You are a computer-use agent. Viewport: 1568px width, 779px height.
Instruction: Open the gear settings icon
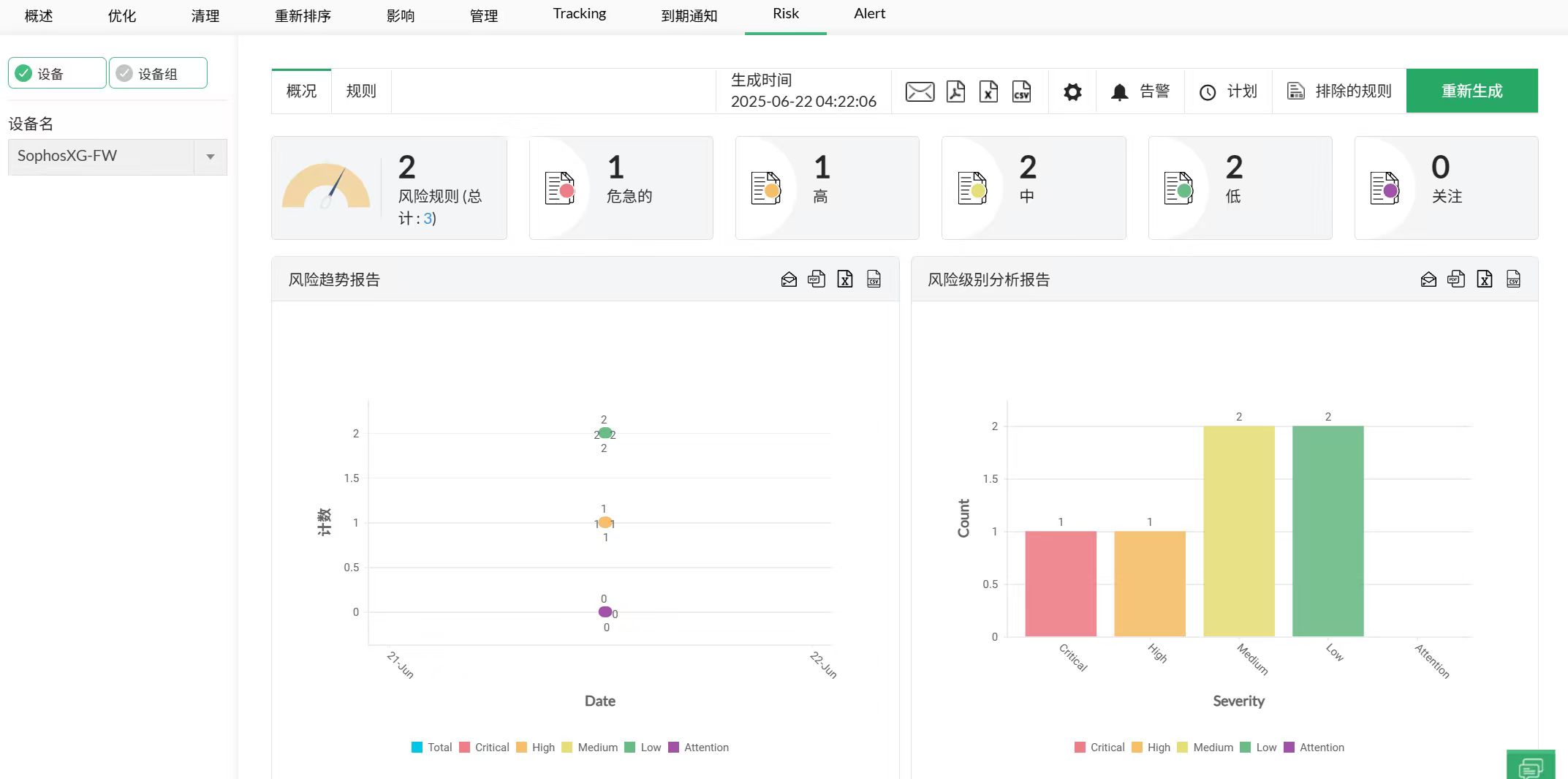(x=1072, y=92)
